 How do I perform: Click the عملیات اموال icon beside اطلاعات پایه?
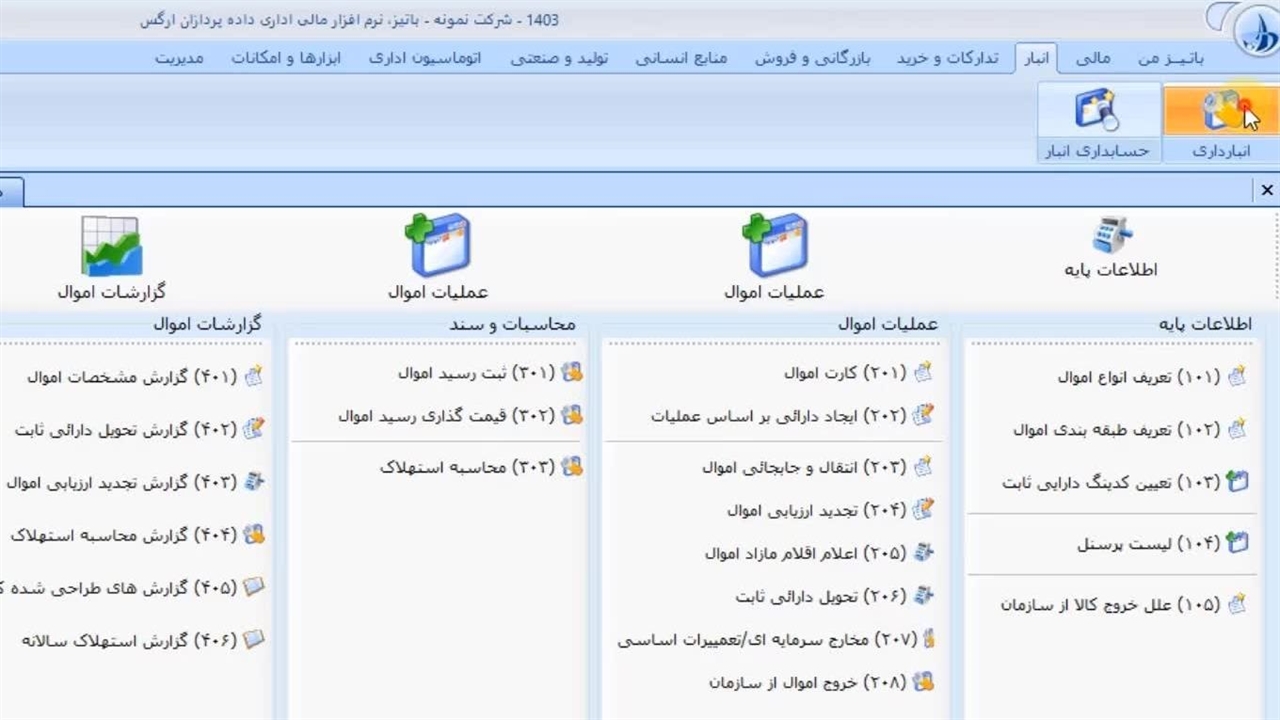pyautogui.click(x=774, y=246)
